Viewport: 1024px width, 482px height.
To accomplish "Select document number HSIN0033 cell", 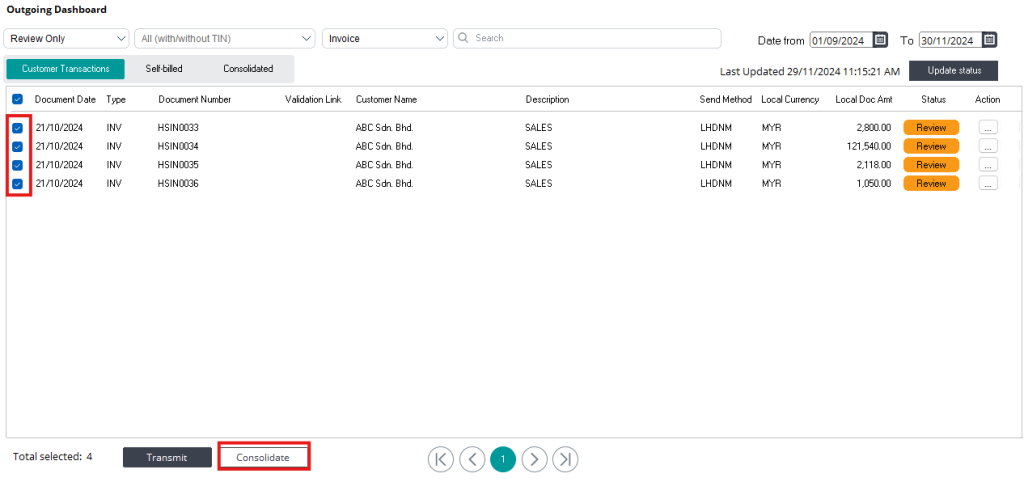I will tap(178, 128).
